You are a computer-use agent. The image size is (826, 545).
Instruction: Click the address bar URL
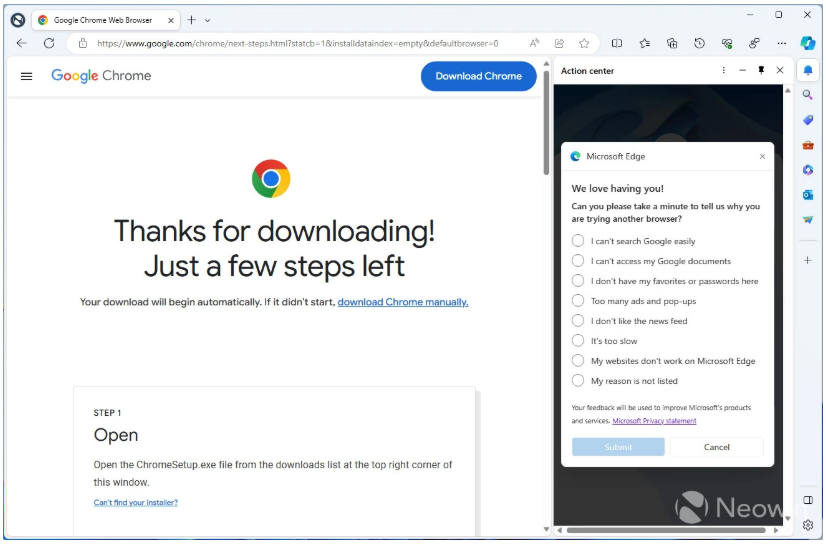click(x=298, y=43)
